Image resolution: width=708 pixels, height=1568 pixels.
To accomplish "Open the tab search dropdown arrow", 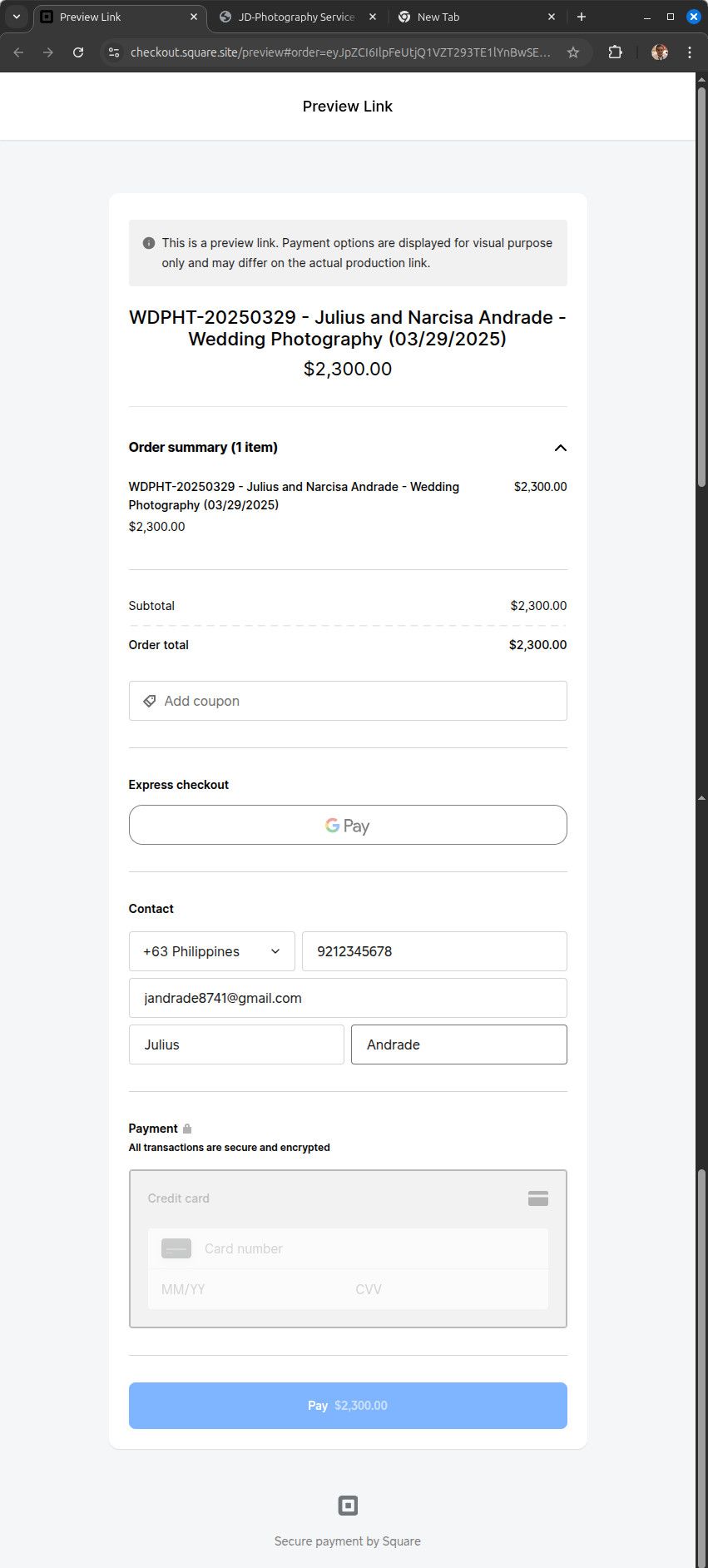I will (x=16, y=17).
